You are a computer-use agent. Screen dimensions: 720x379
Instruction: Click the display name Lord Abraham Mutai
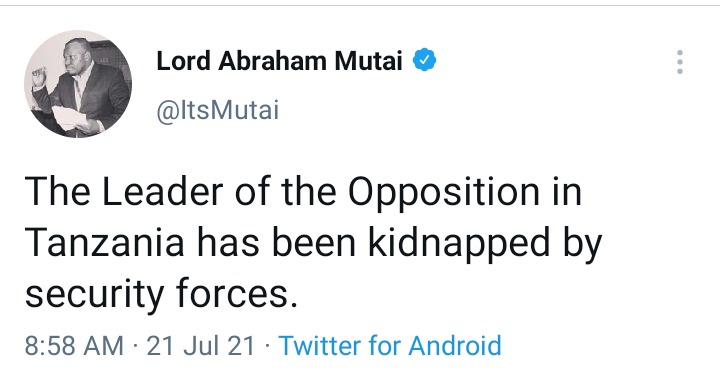(x=279, y=61)
